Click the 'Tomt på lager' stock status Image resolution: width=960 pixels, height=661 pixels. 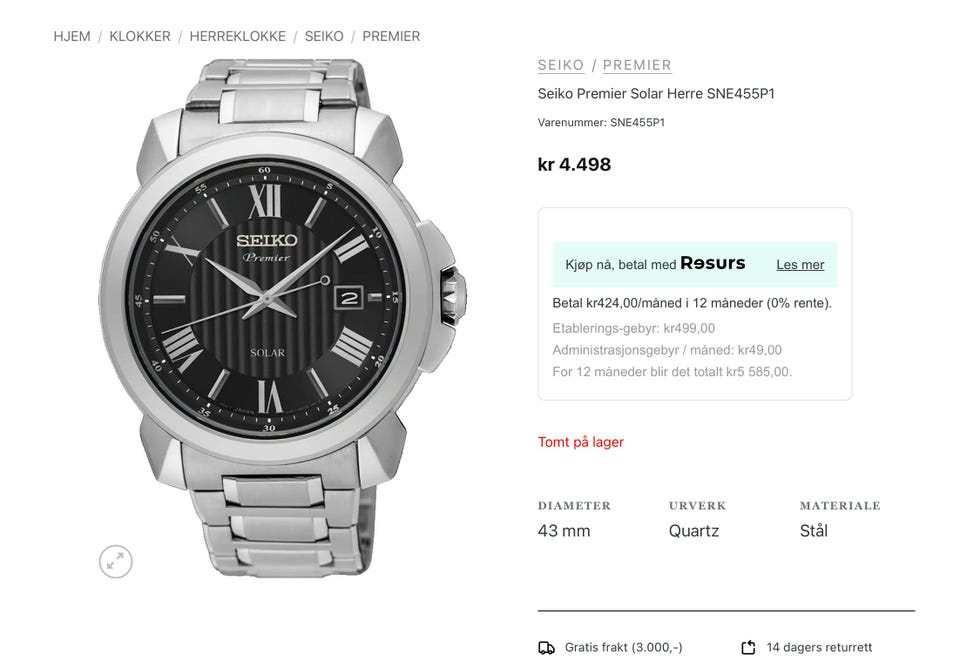point(581,442)
